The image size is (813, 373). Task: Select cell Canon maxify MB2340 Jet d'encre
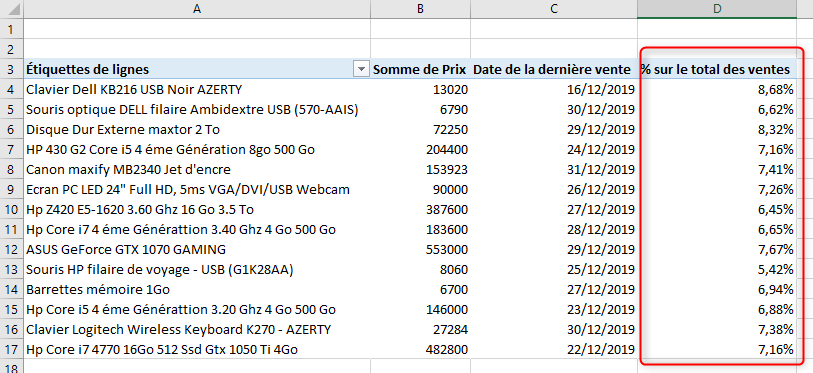(197, 170)
